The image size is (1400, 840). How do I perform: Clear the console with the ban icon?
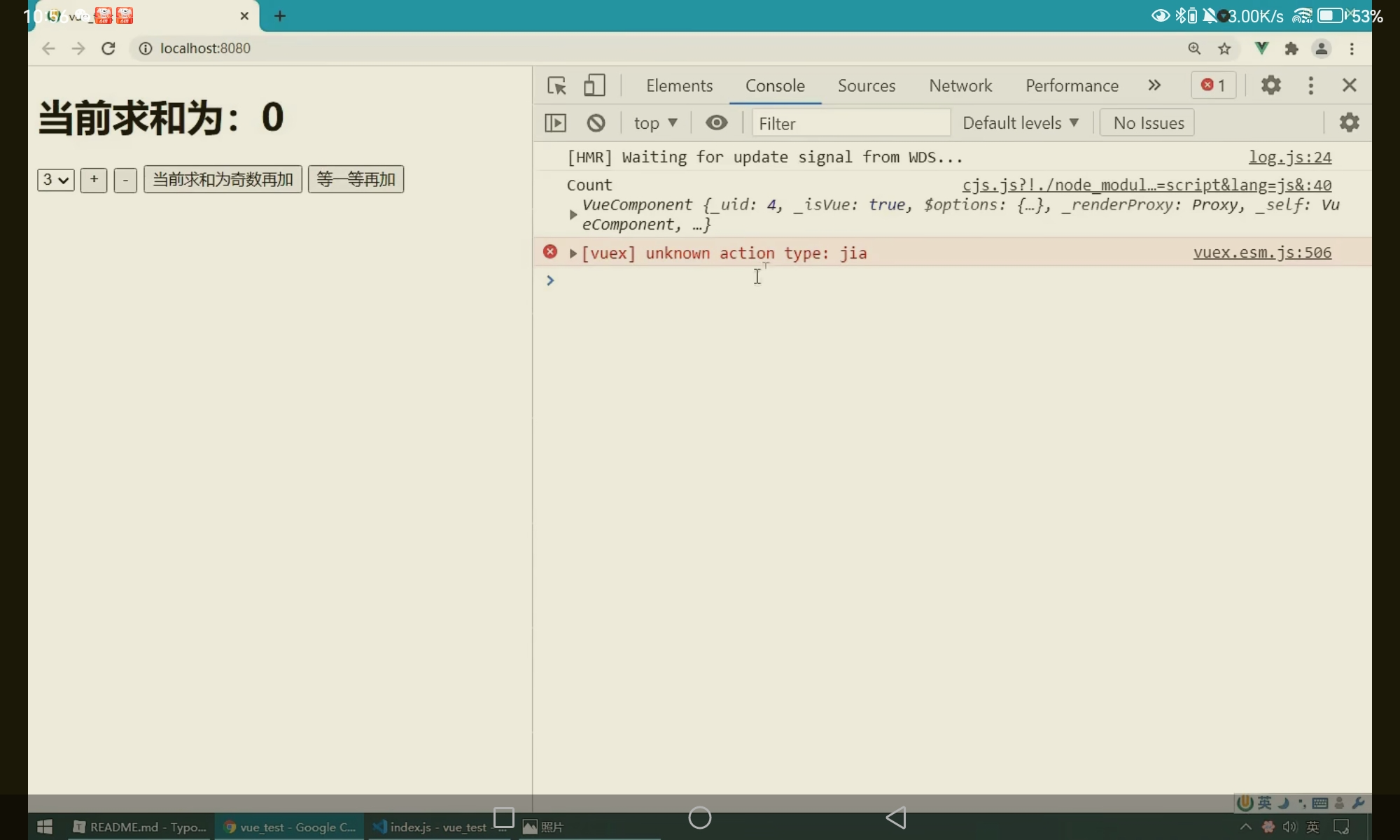(x=596, y=123)
